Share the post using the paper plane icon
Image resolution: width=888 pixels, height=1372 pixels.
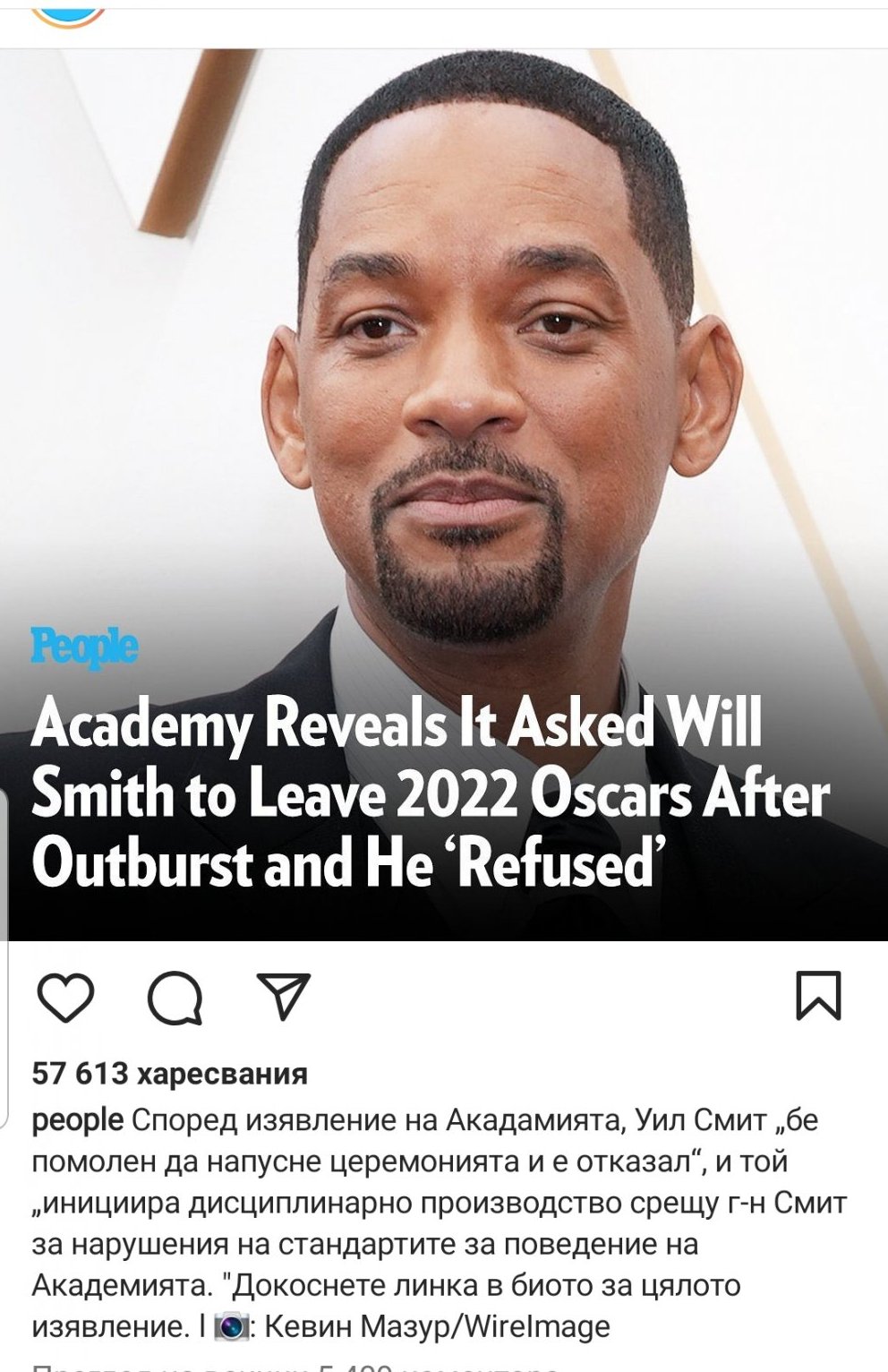[283, 995]
